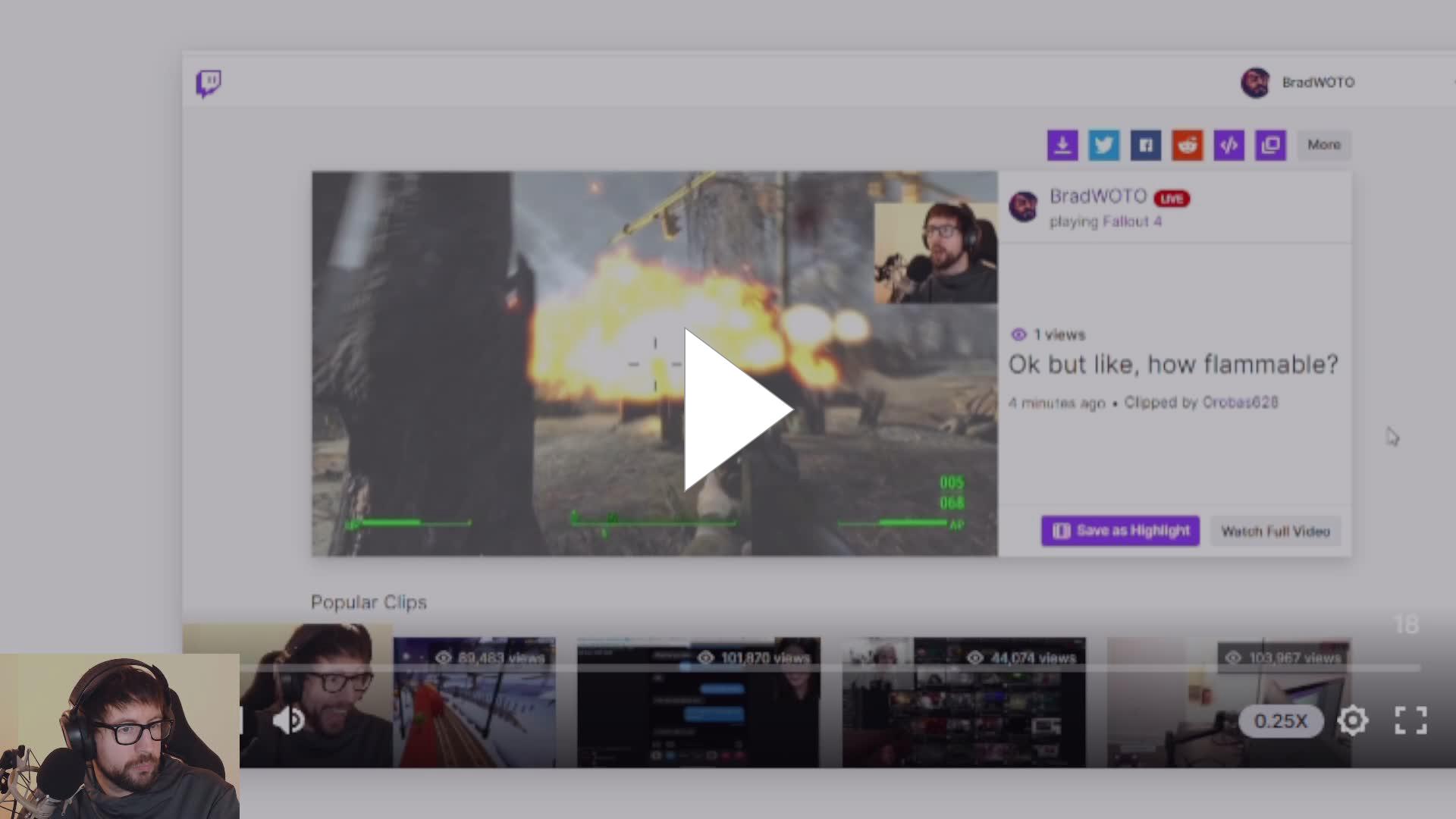Screen dimensions: 1456x819
Task: Share the clip on Twitter
Action: pyautogui.click(x=1104, y=145)
